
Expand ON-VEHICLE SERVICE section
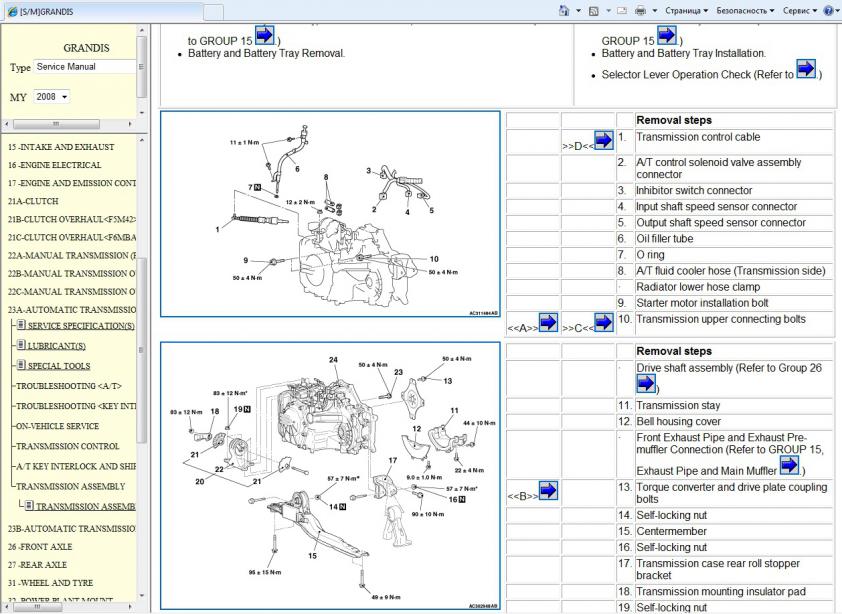57,426
